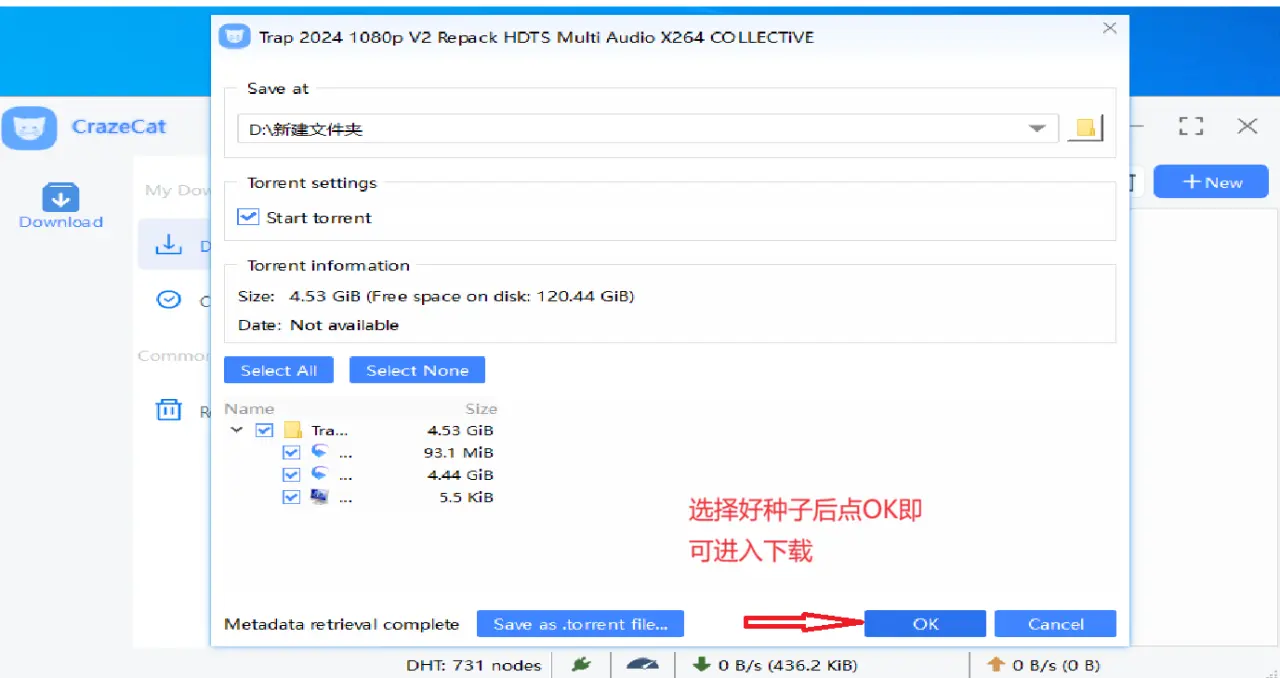Confirm the download with OK
Screen dimensions: 1280x678
[x=925, y=624]
